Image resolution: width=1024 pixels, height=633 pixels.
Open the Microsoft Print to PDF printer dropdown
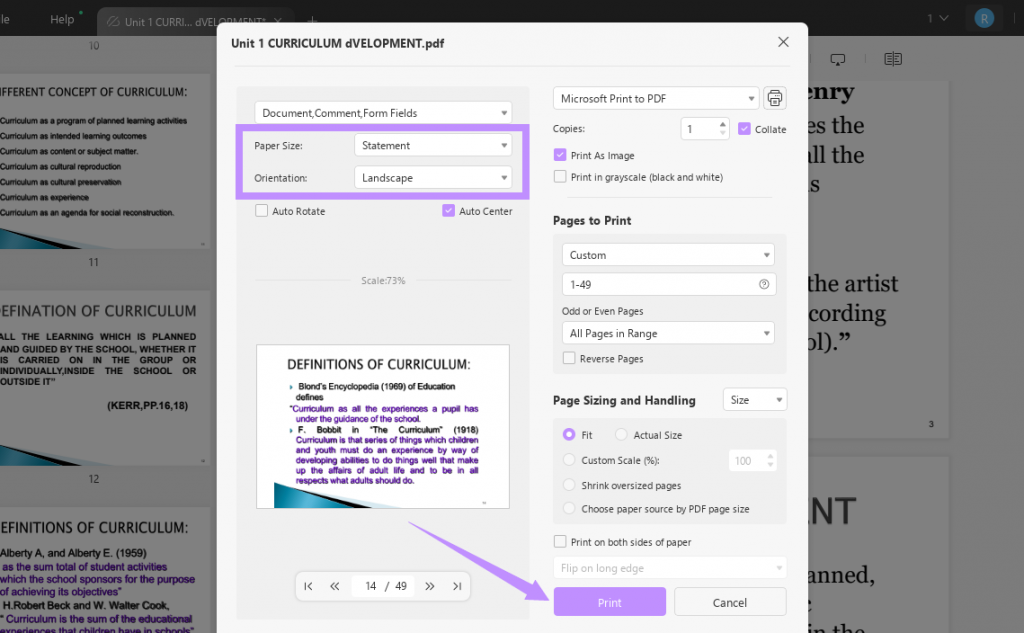pyautogui.click(x=656, y=98)
